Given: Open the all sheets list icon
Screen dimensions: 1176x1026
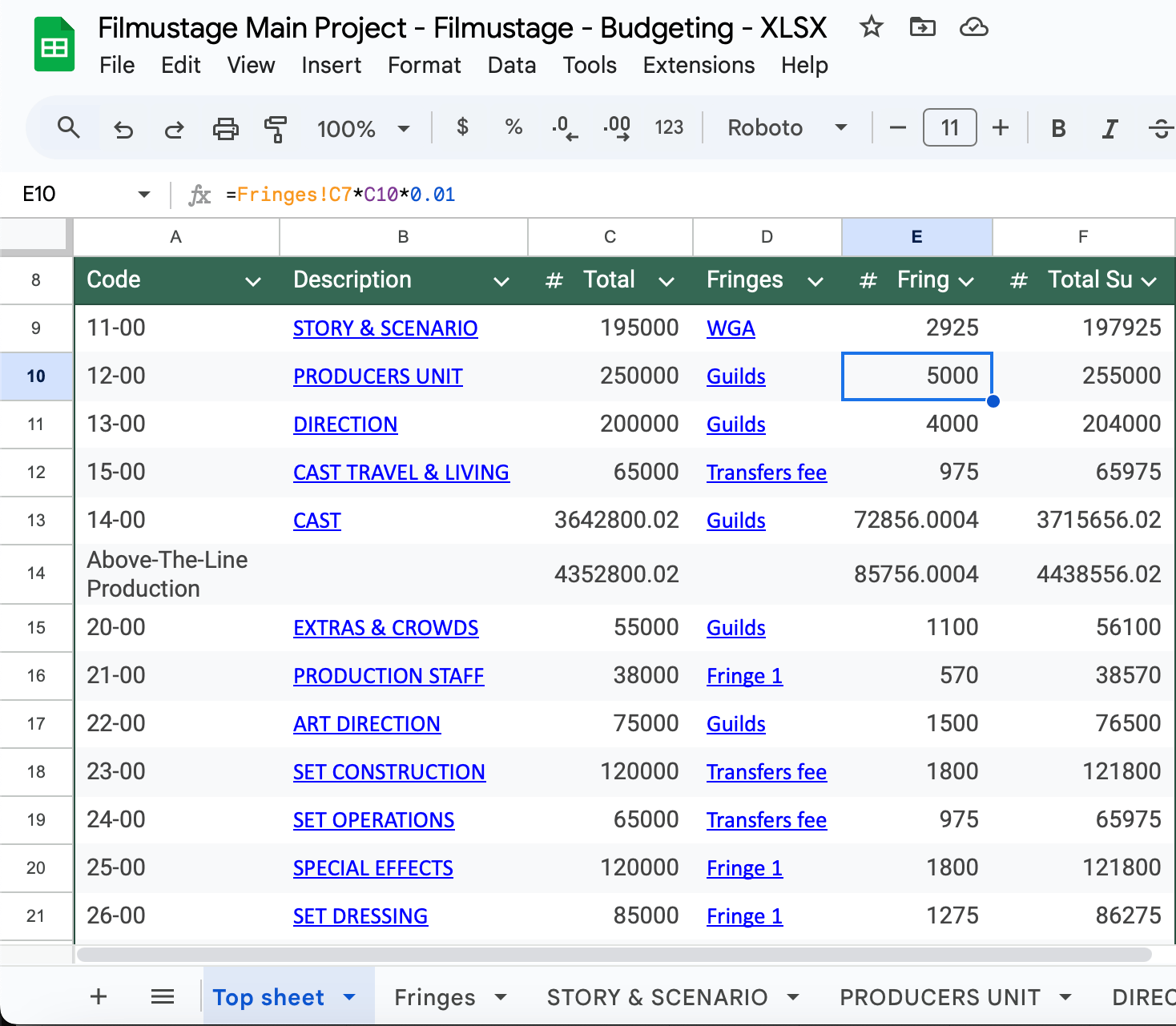Looking at the screenshot, I should tap(163, 996).
